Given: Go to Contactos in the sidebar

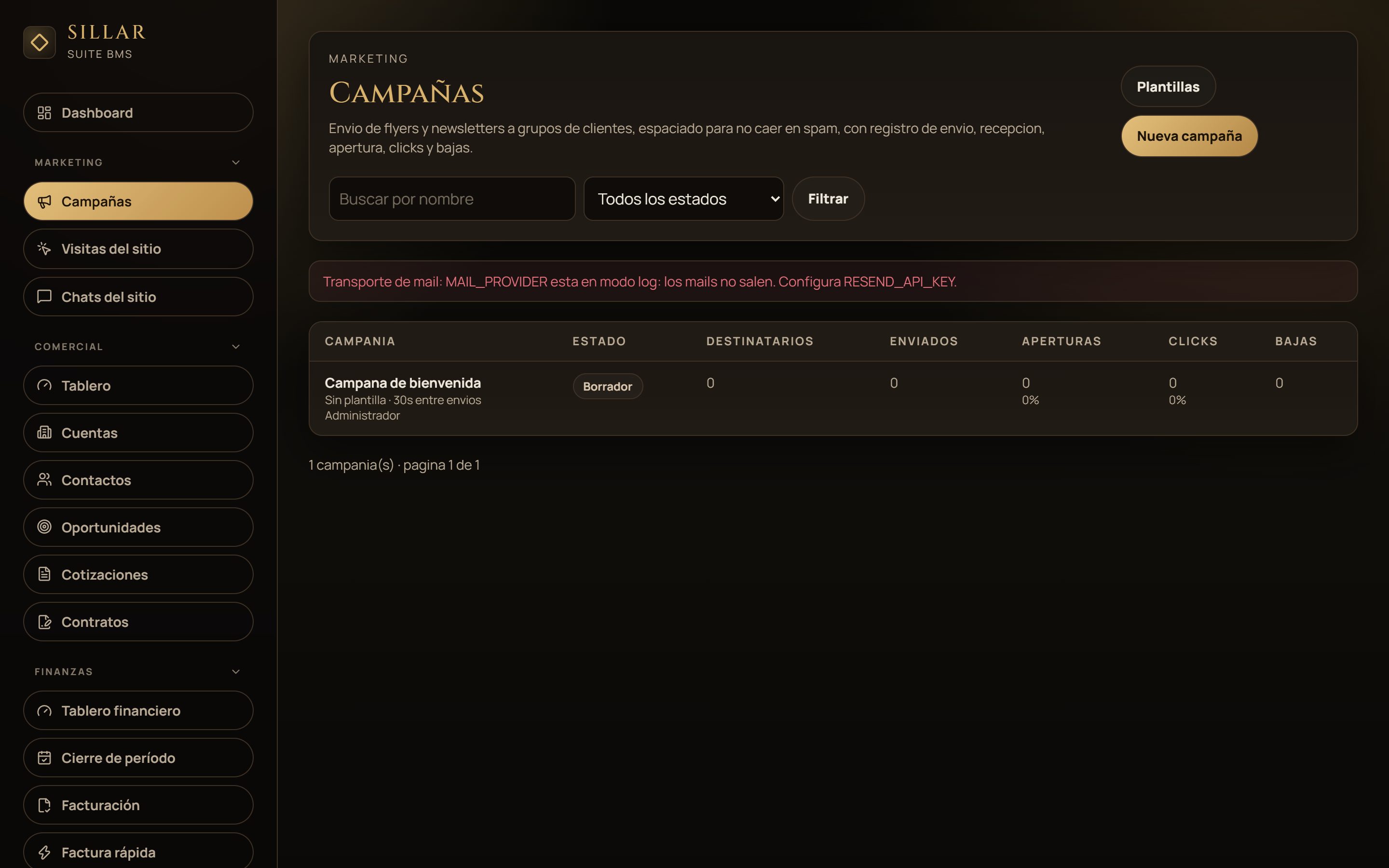Looking at the screenshot, I should (138, 480).
